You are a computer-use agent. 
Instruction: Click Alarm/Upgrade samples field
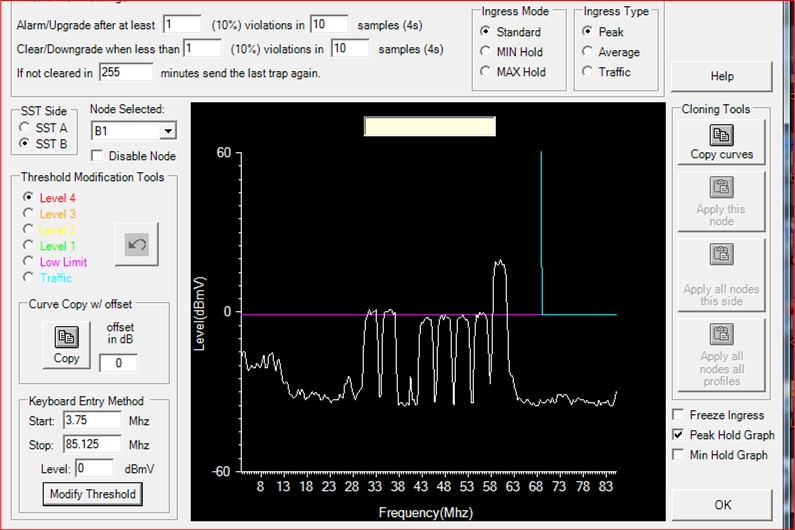[330, 24]
